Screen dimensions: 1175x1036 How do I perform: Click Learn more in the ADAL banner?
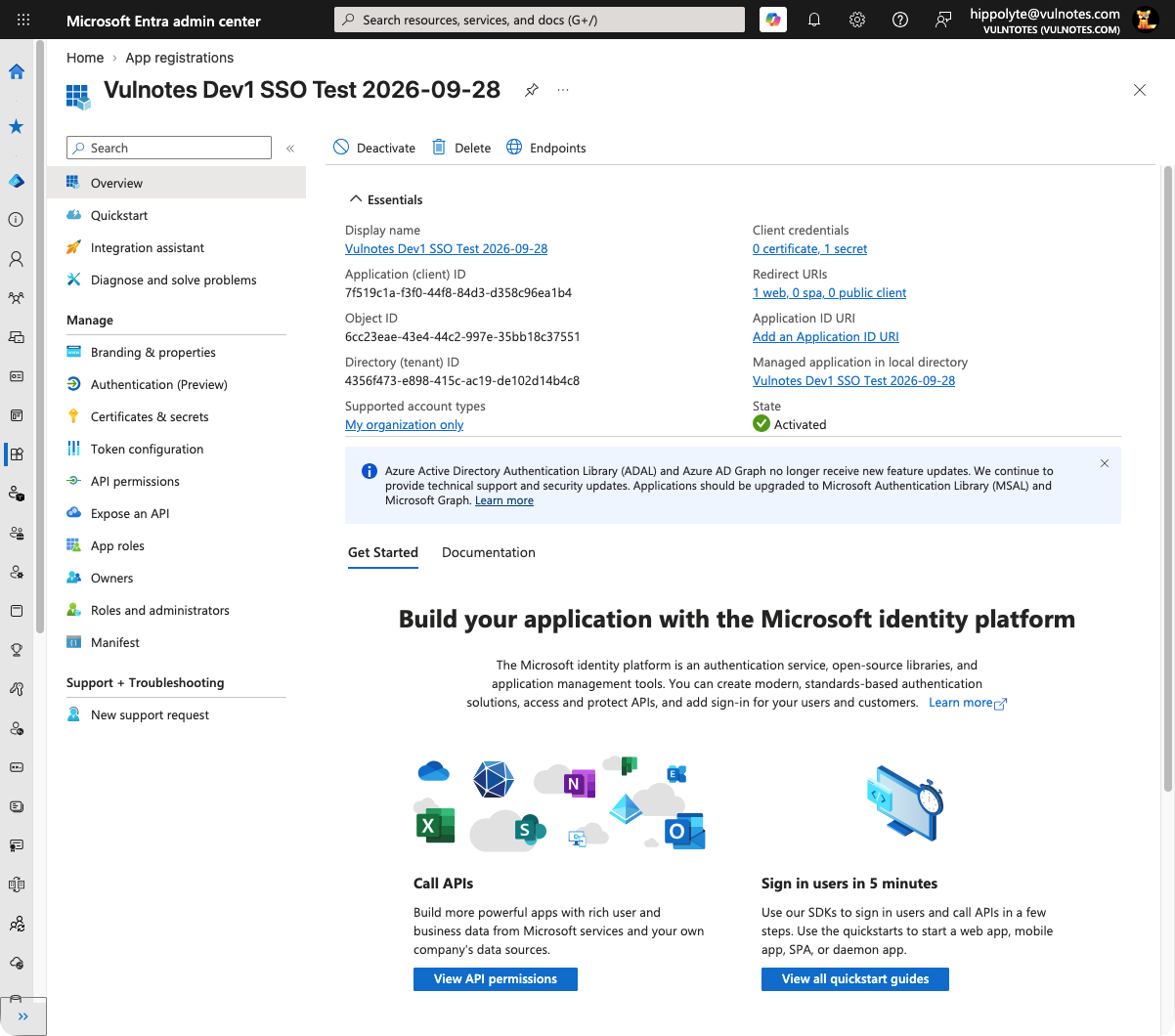[x=504, y=500]
